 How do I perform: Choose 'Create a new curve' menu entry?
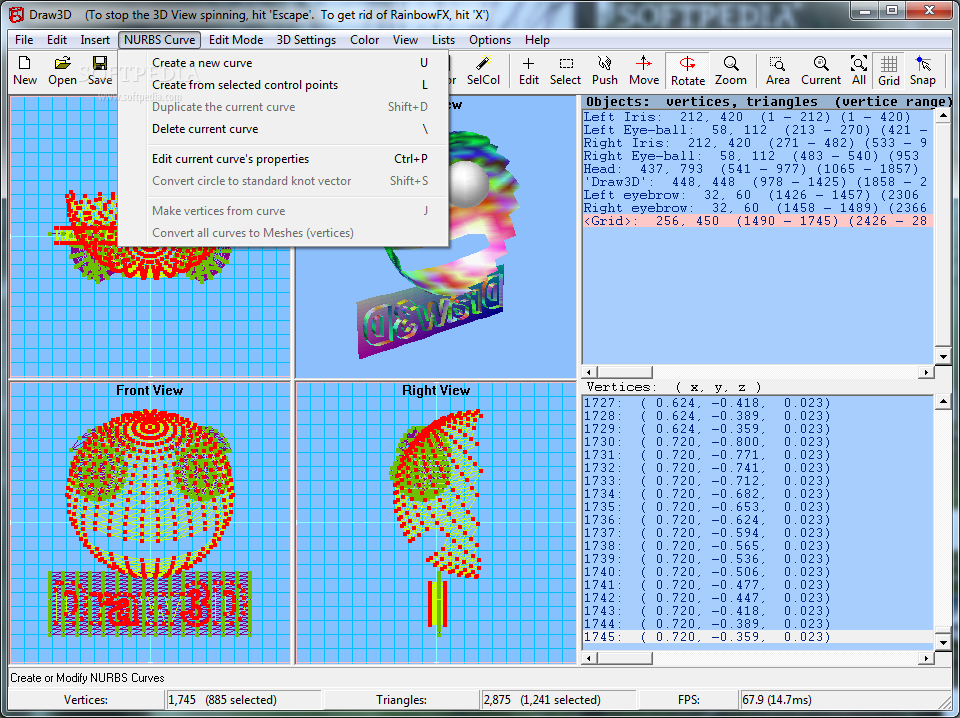coord(202,63)
